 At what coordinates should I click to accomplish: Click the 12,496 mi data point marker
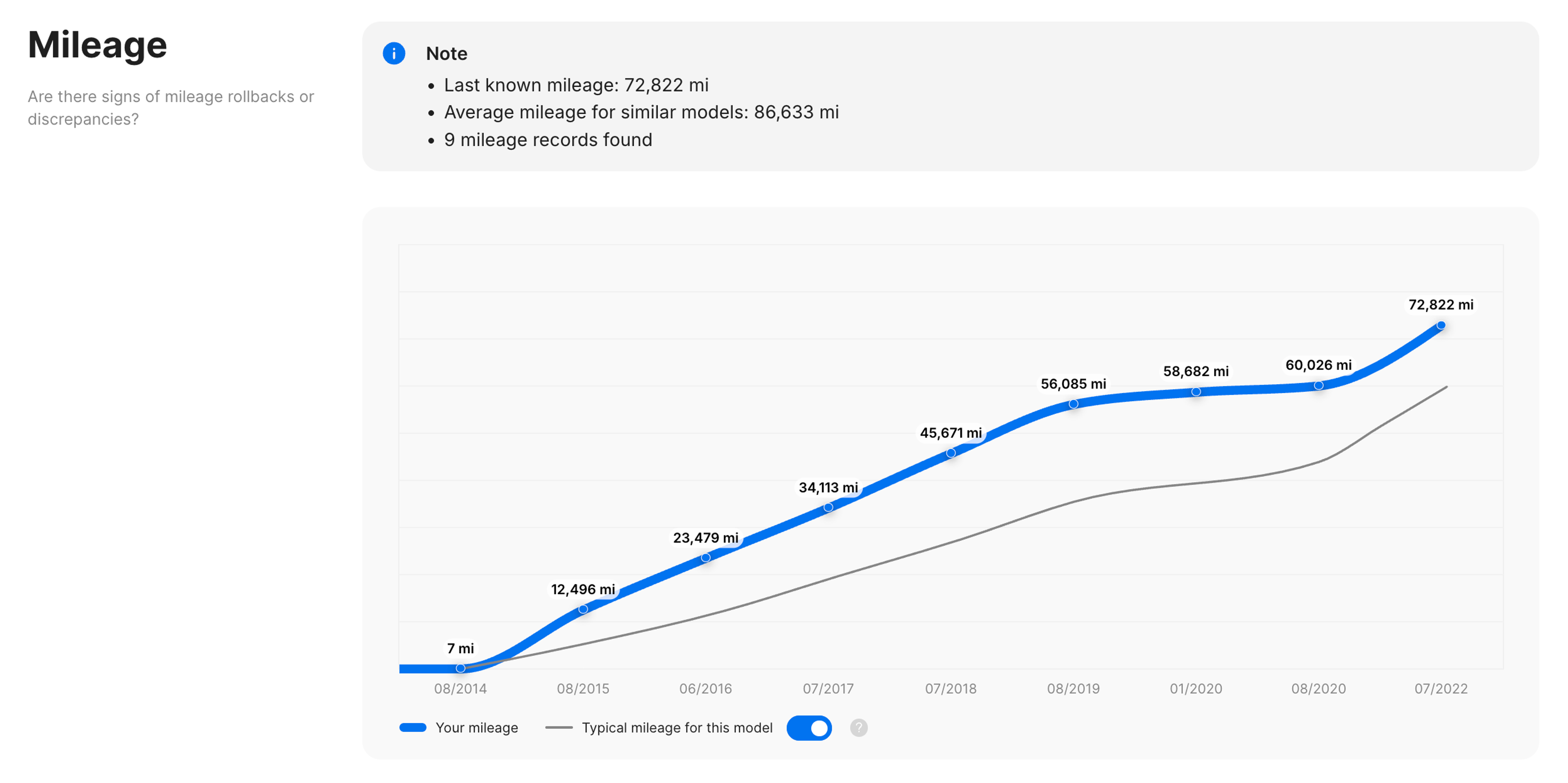click(583, 609)
